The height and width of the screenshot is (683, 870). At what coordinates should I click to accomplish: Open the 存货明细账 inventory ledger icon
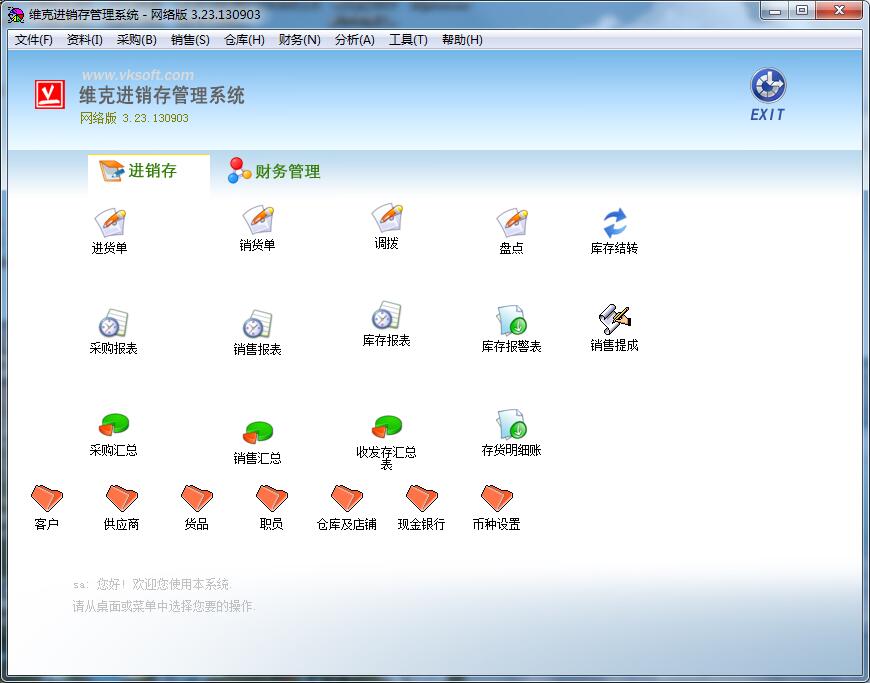click(x=511, y=433)
